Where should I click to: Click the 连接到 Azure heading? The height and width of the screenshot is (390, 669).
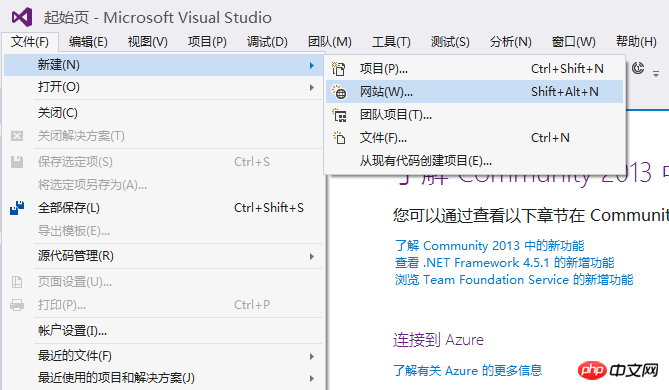coord(438,340)
